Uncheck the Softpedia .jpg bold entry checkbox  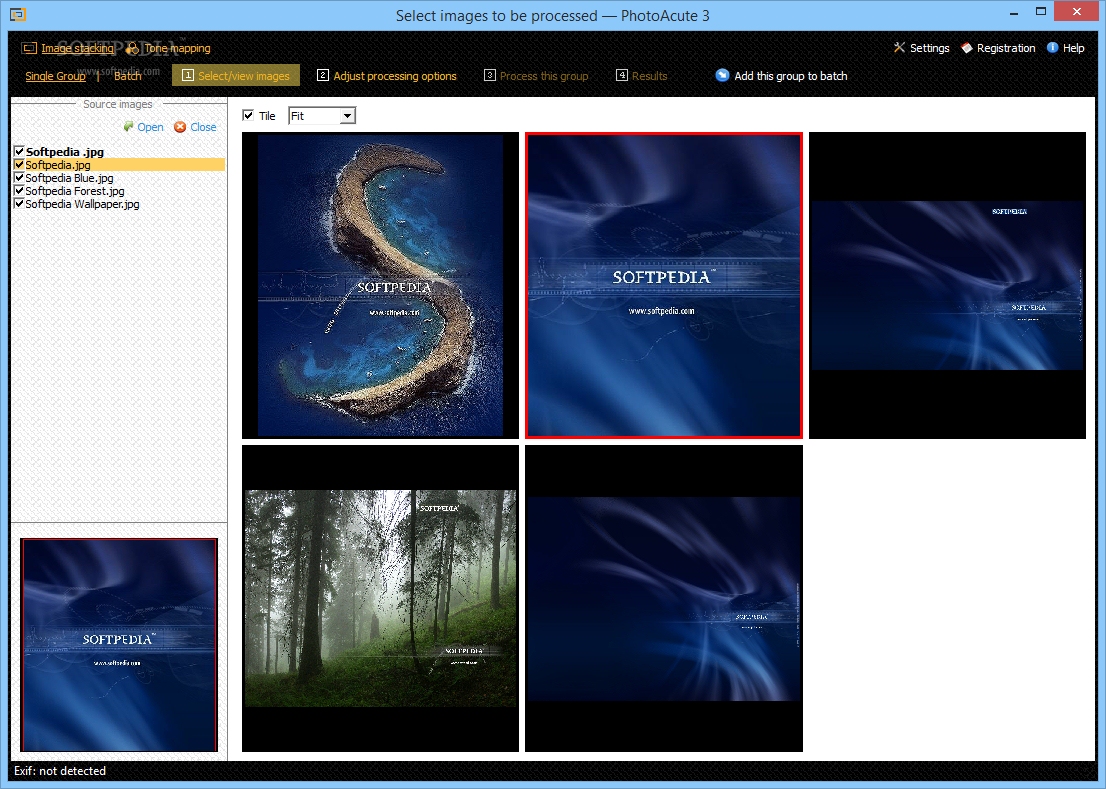click(19, 151)
